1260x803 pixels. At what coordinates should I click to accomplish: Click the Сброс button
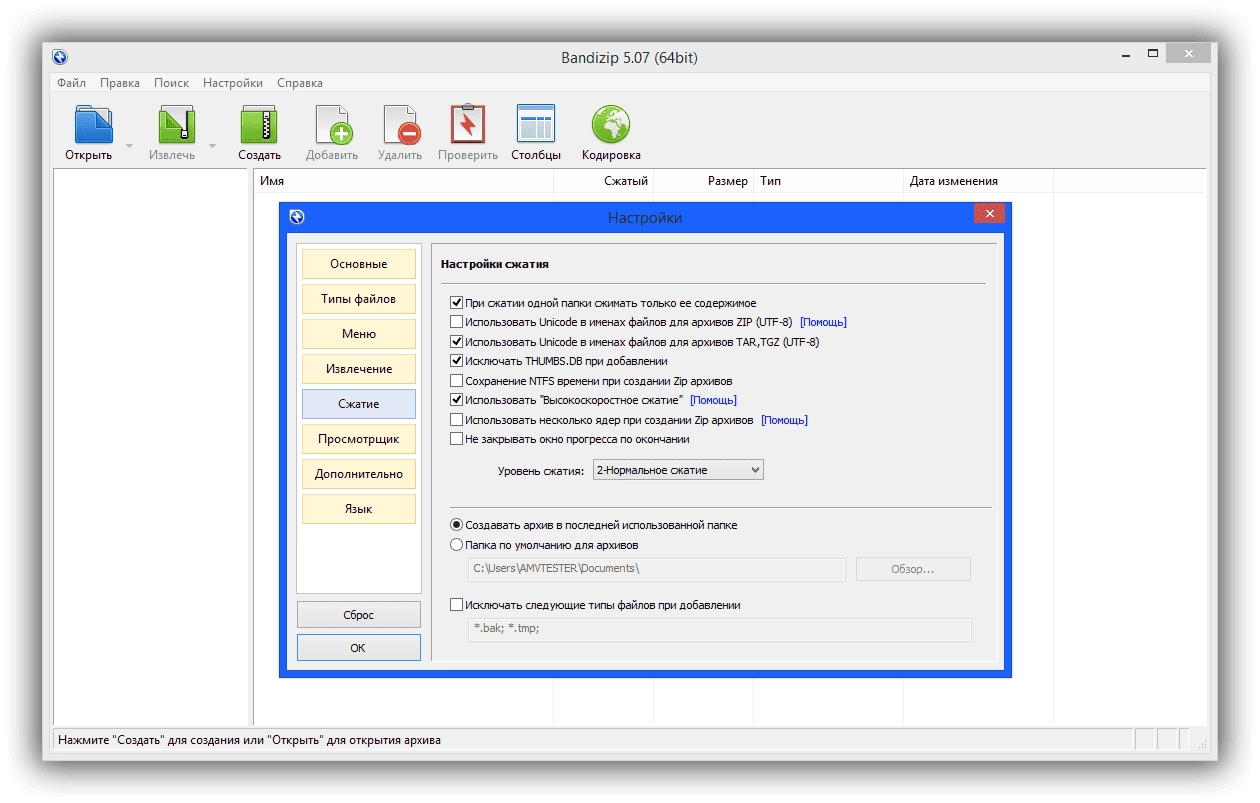(359, 615)
